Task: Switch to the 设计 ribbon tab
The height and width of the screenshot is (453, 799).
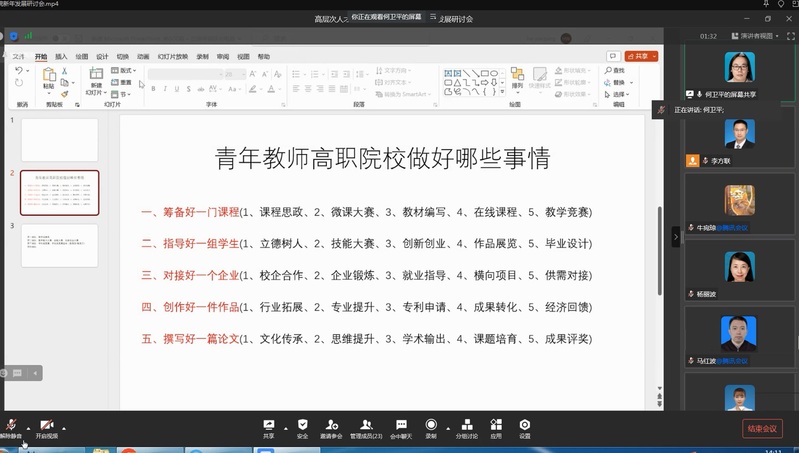Action: pos(102,57)
